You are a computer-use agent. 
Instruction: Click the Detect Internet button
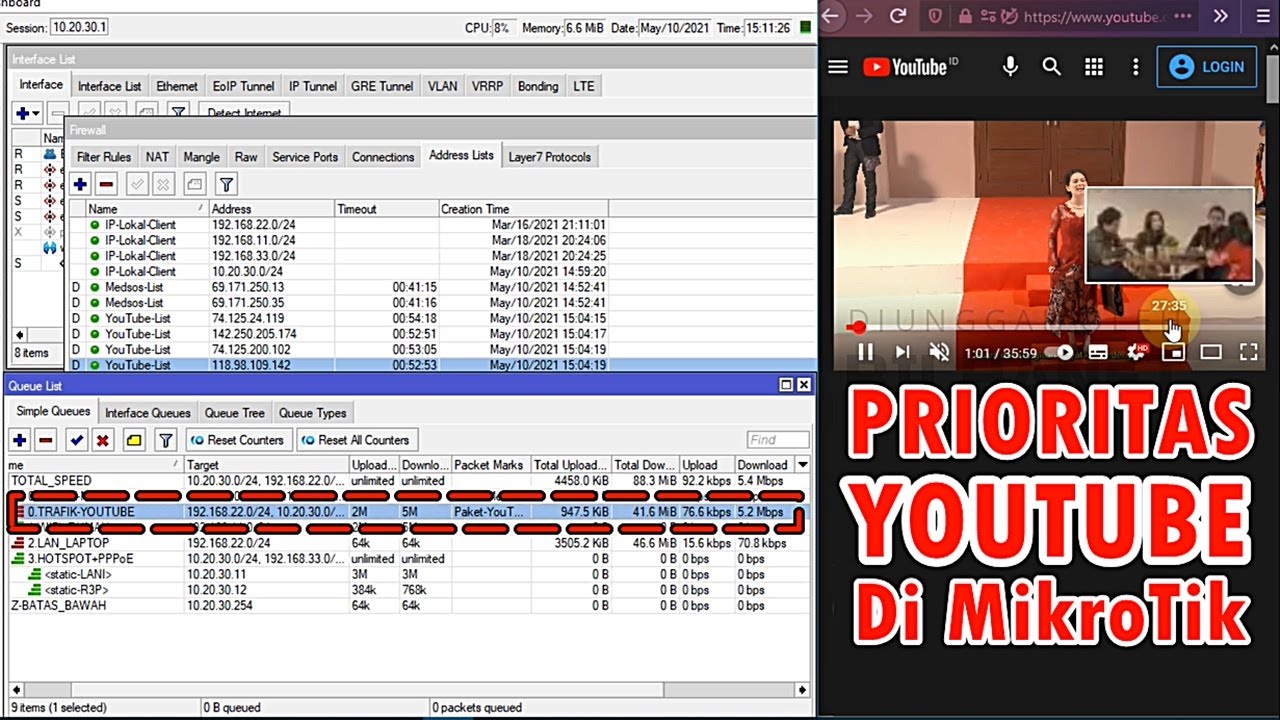coord(245,113)
